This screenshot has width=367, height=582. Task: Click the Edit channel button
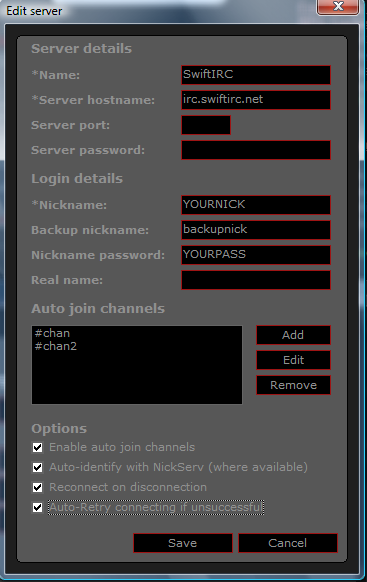pyautogui.click(x=293, y=360)
